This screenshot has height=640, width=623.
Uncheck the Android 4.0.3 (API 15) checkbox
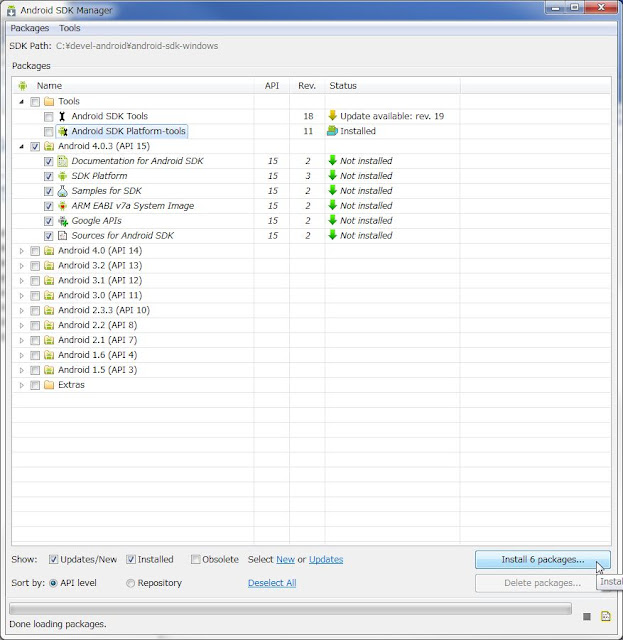(x=35, y=147)
